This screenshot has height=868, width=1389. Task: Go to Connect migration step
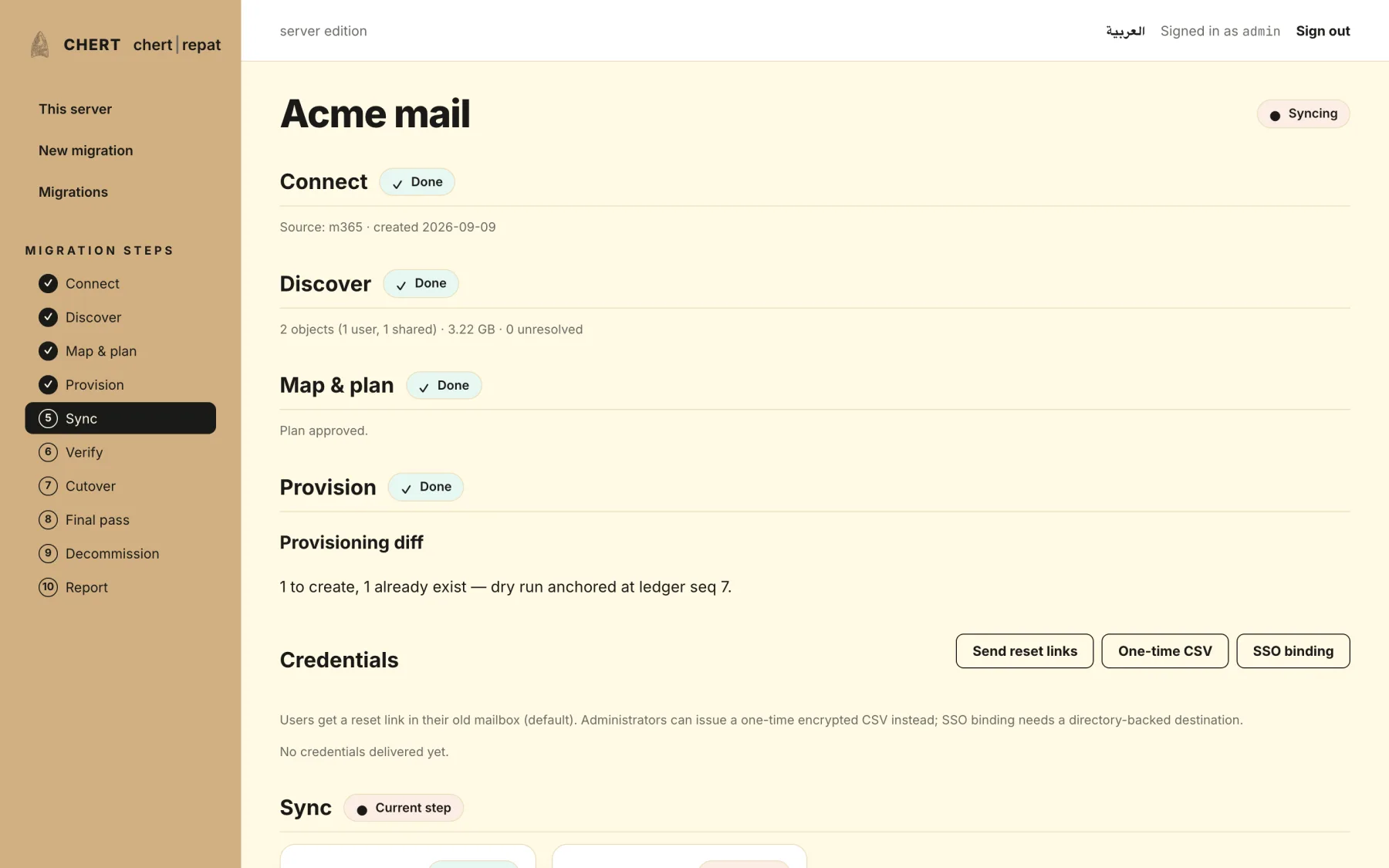point(120,283)
